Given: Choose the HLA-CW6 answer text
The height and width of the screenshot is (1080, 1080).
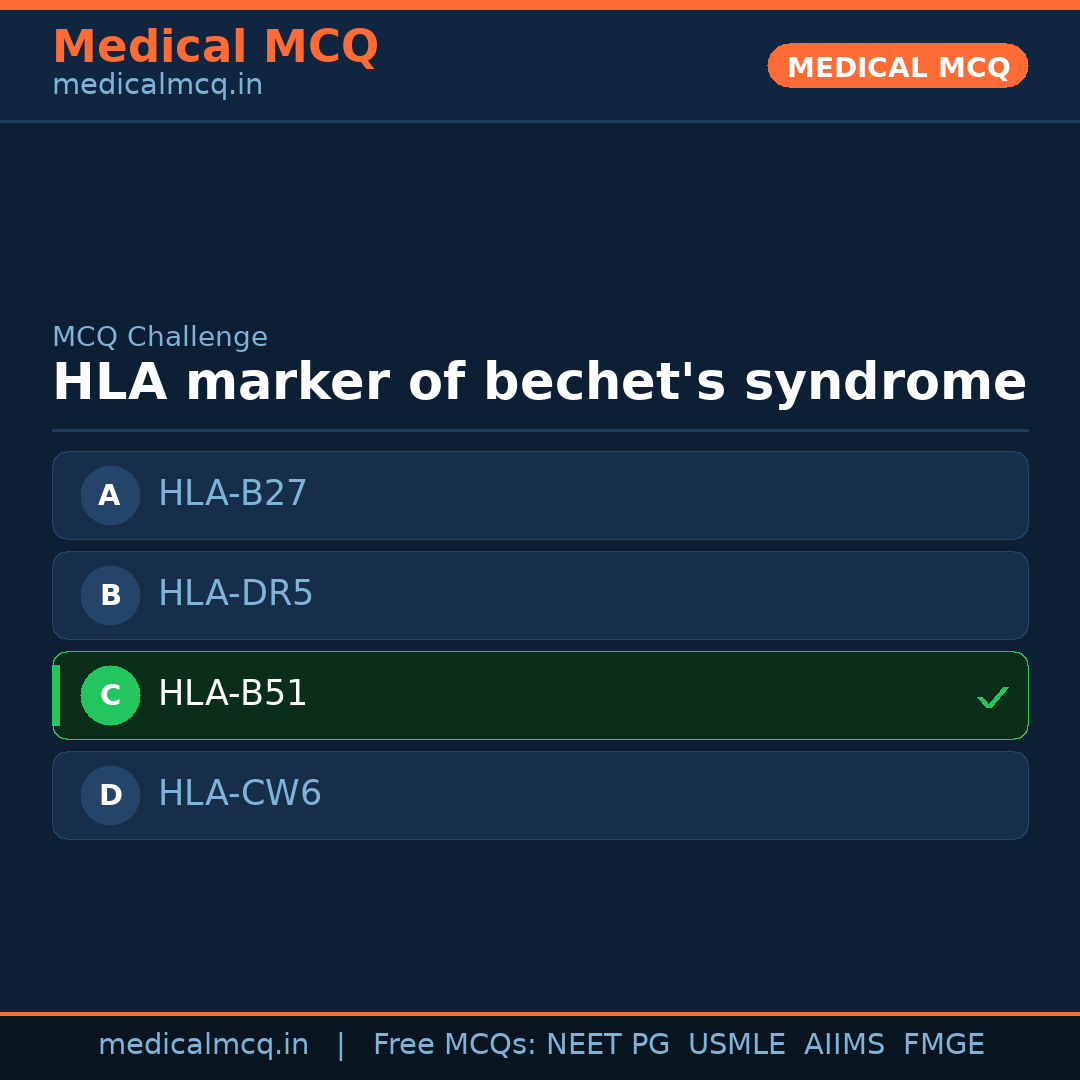Looking at the screenshot, I should click(x=239, y=794).
